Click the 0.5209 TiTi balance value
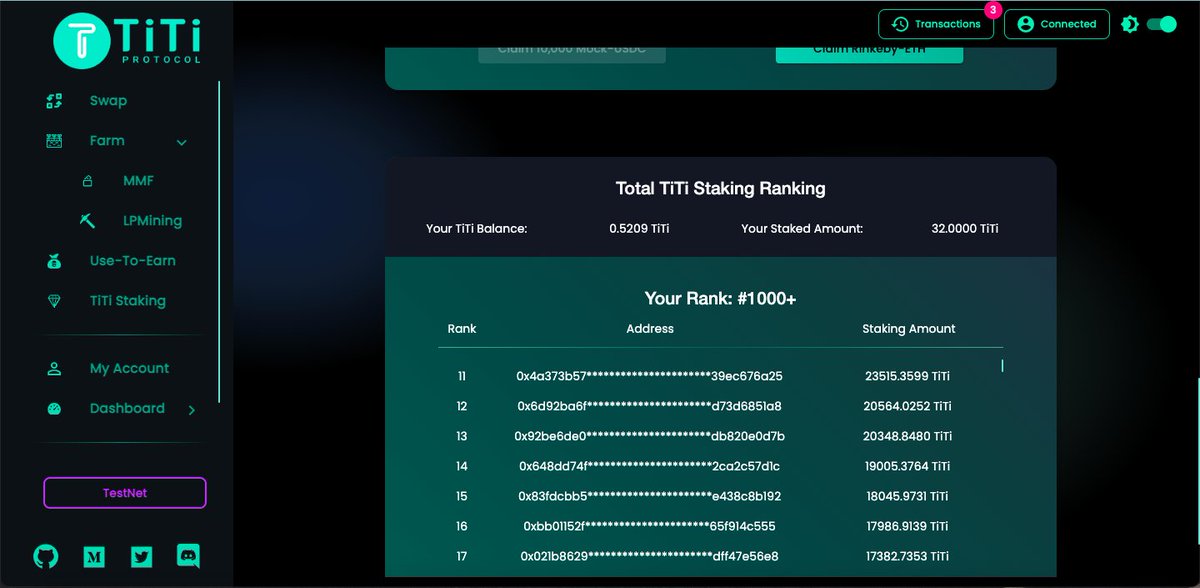The height and width of the screenshot is (588, 1200). [639, 229]
